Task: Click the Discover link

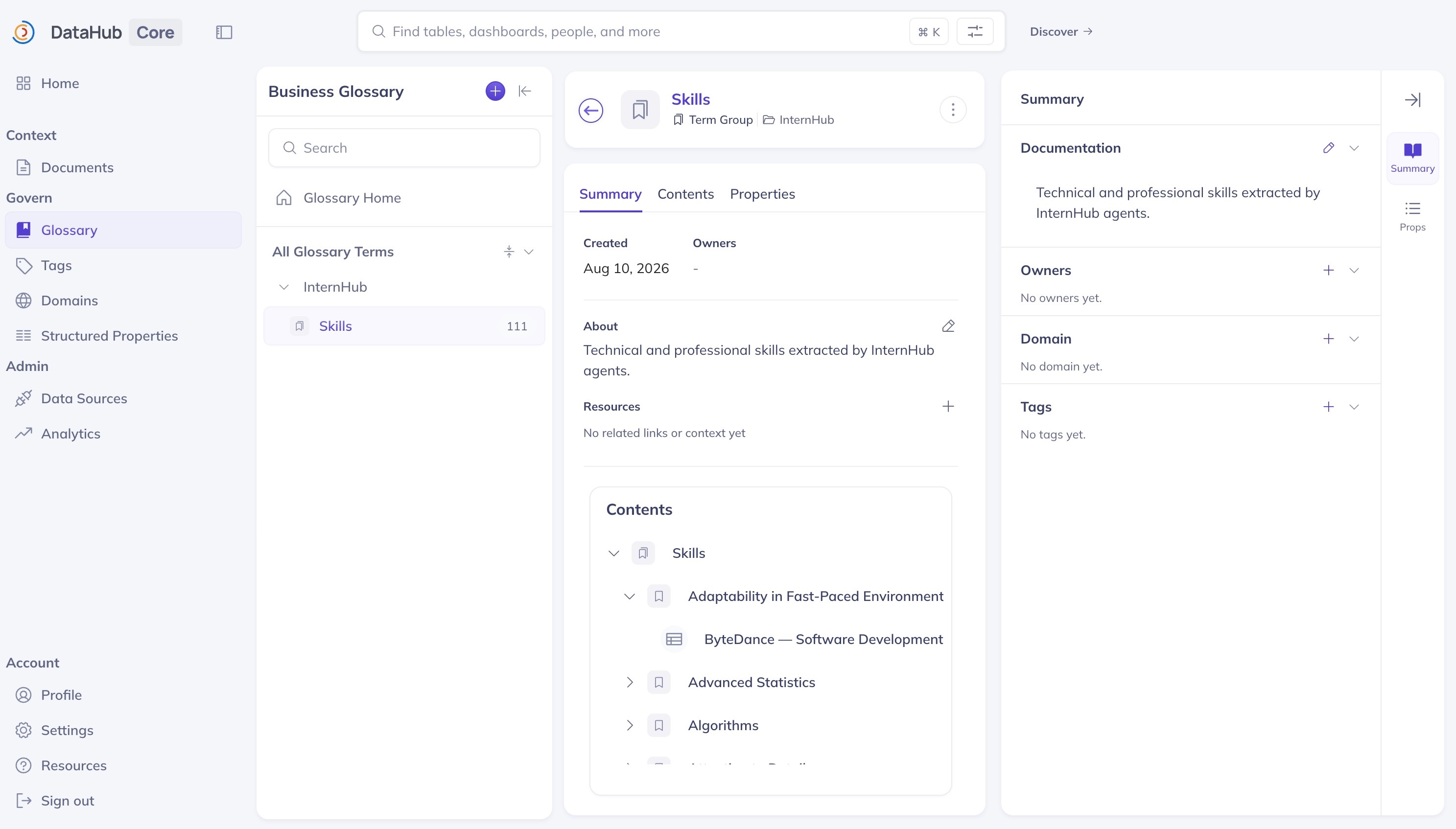Action: [x=1061, y=32]
